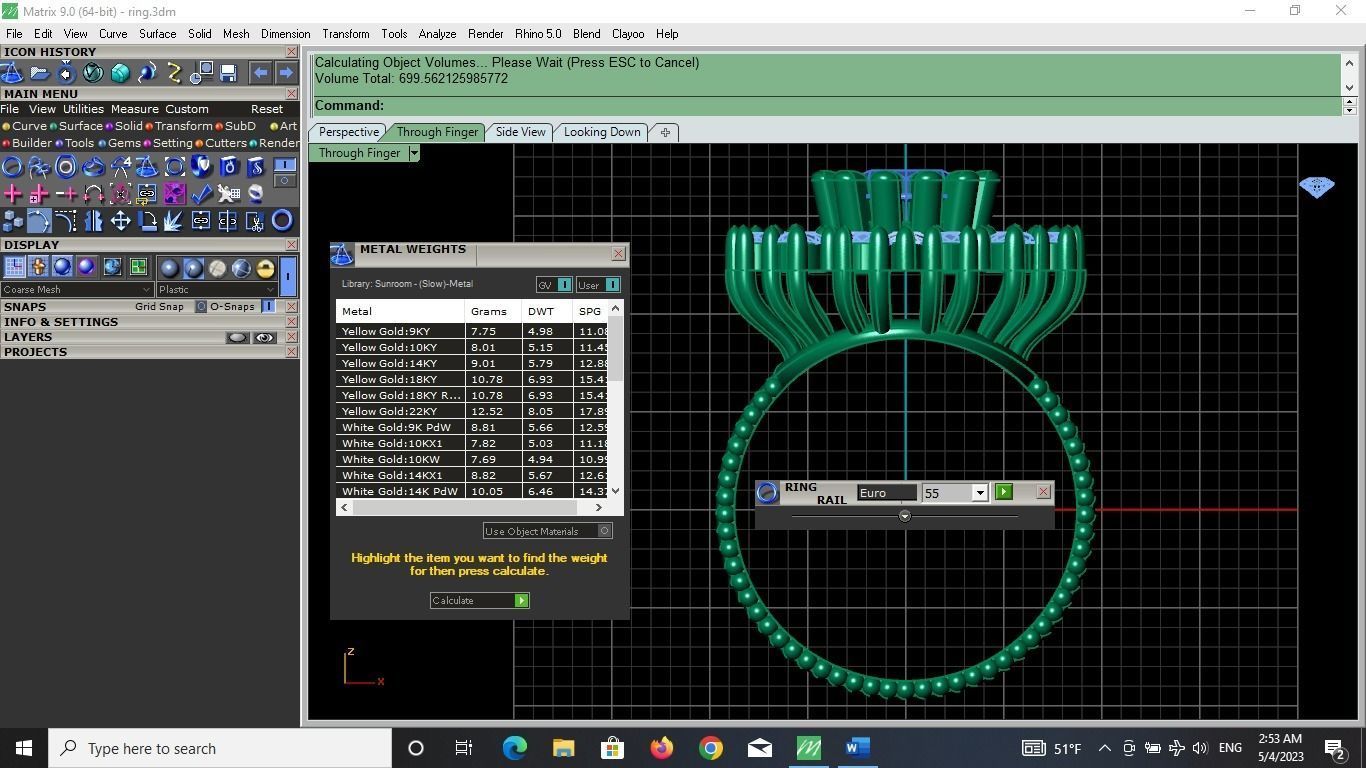1366x768 pixels.
Task: Open the Plastic material dropdown
Action: coord(216,289)
